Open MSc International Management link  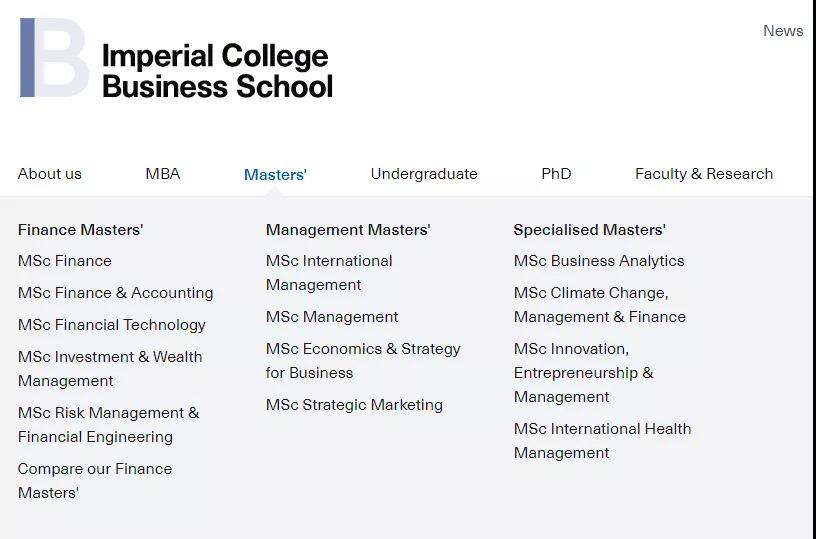coord(329,273)
